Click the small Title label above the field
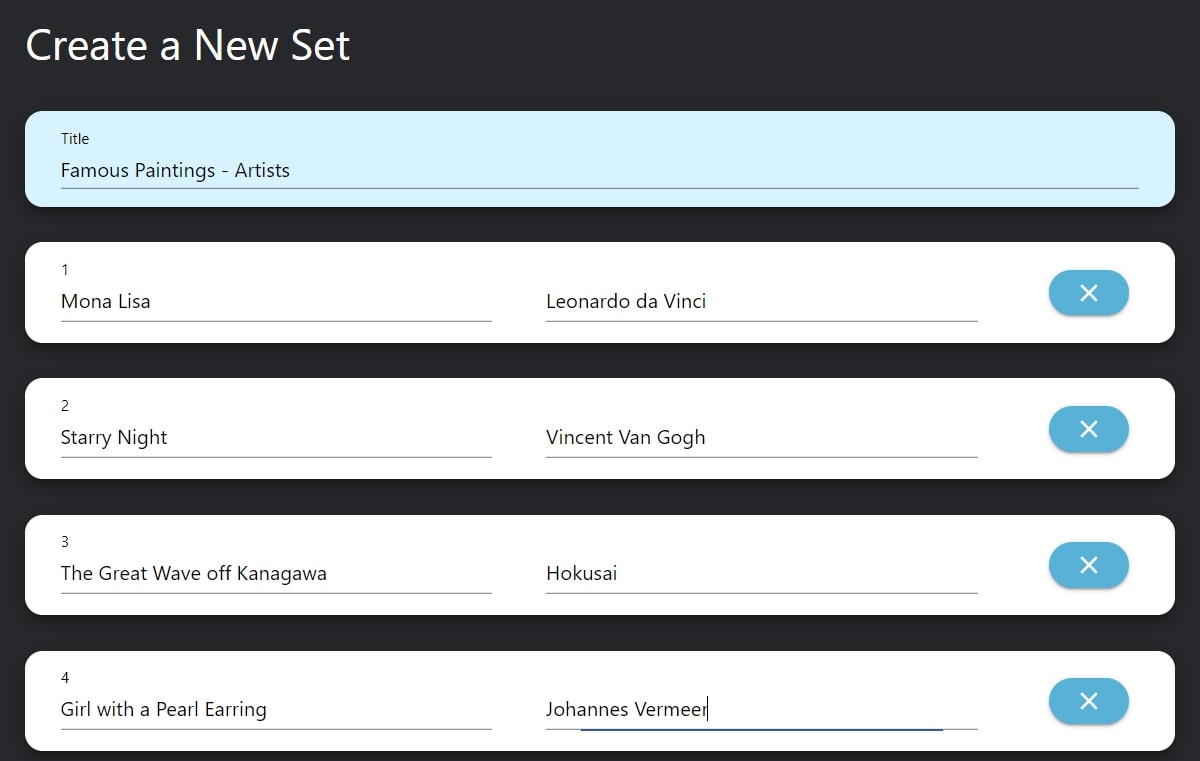1200x761 pixels. pyautogui.click(x=75, y=139)
